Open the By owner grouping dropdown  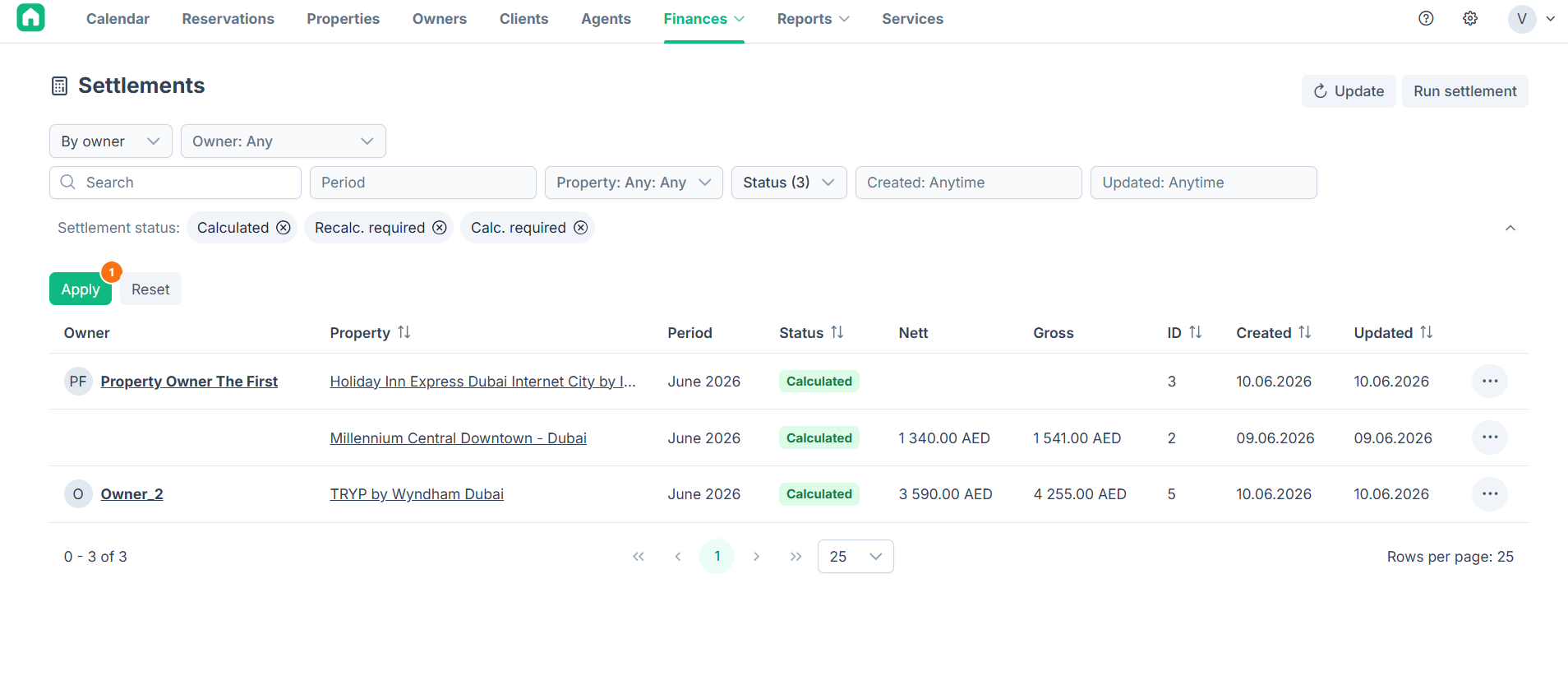click(111, 141)
